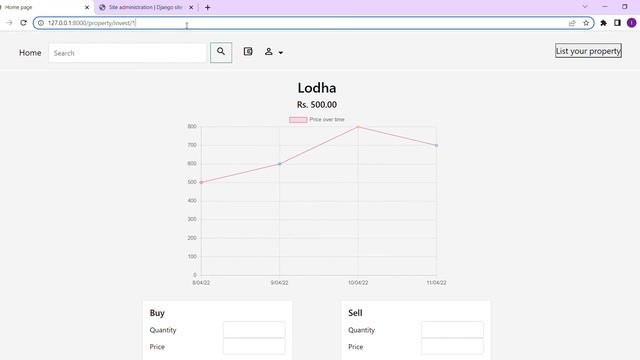Close the Site administration tab
Image resolution: width=640 pixels, height=360 pixels.
[x=191, y=7]
